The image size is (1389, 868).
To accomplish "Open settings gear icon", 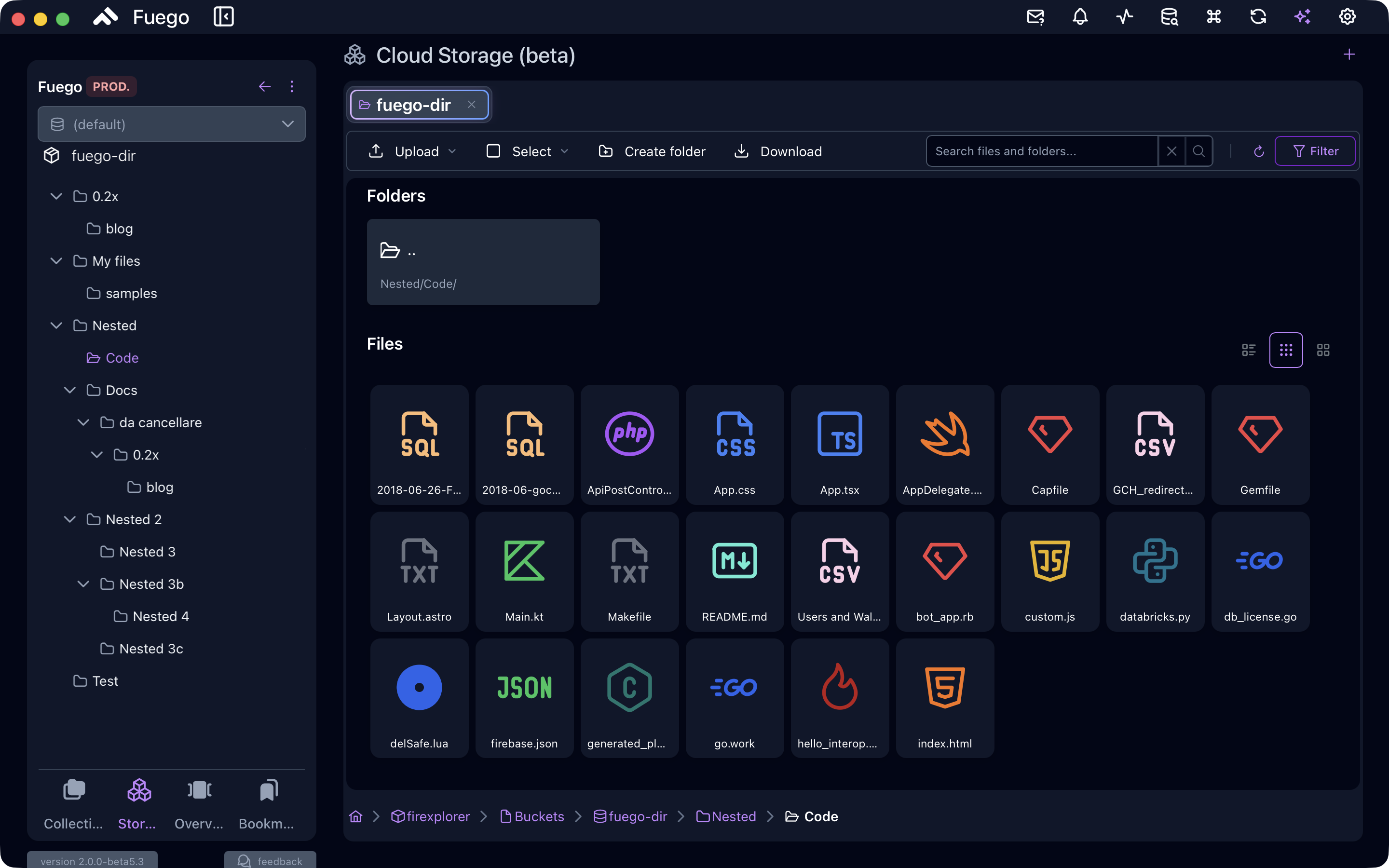I will coord(1347,17).
